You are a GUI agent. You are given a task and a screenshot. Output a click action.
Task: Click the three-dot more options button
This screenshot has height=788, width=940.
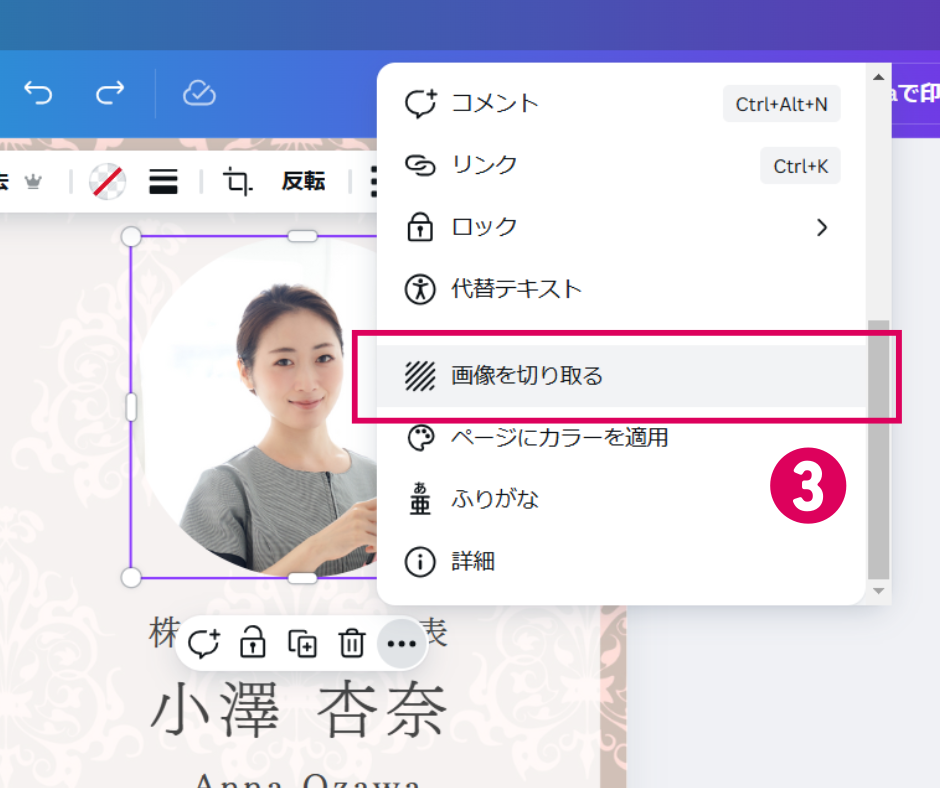pyautogui.click(x=401, y=643)
